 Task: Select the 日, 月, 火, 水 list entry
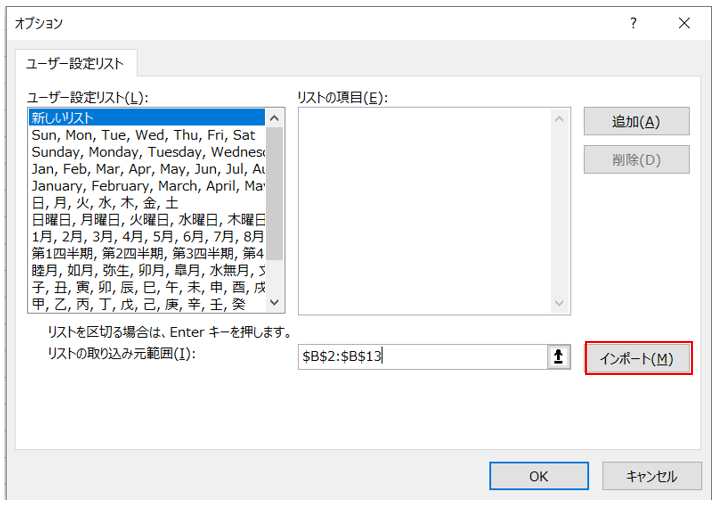tap(147, 202)
